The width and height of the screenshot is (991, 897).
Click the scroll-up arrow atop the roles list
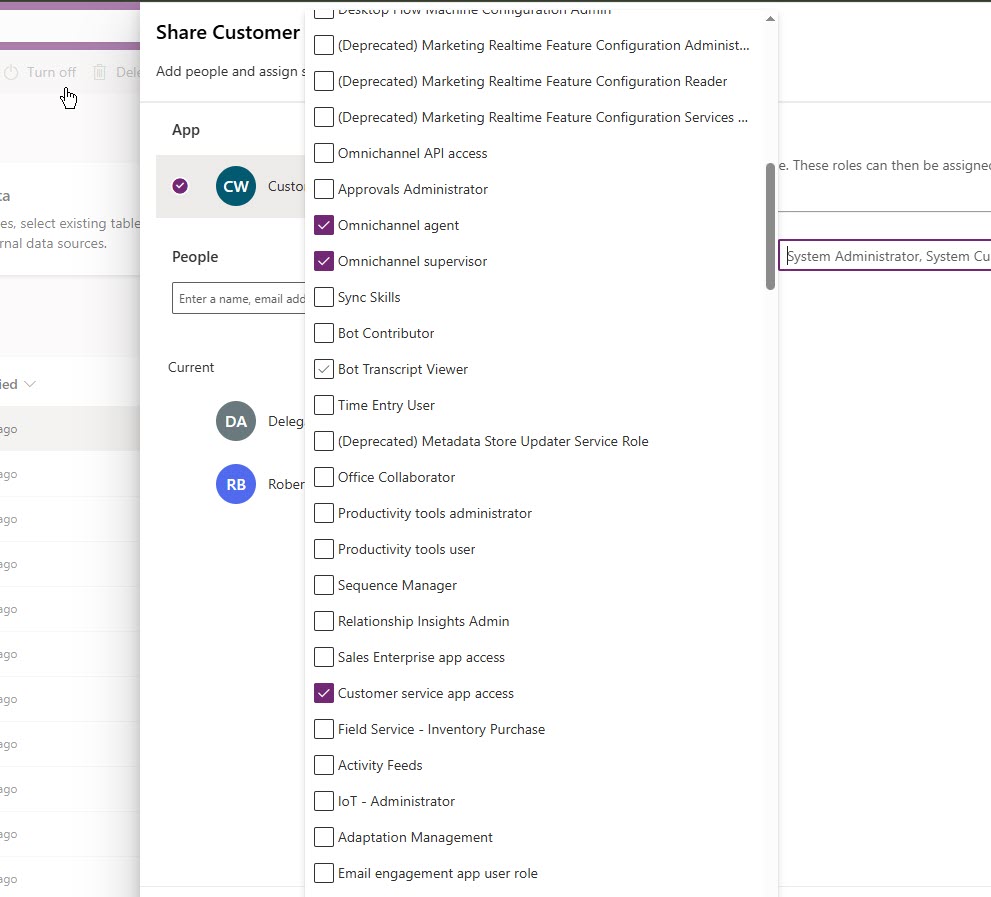(x=770, y=17)
